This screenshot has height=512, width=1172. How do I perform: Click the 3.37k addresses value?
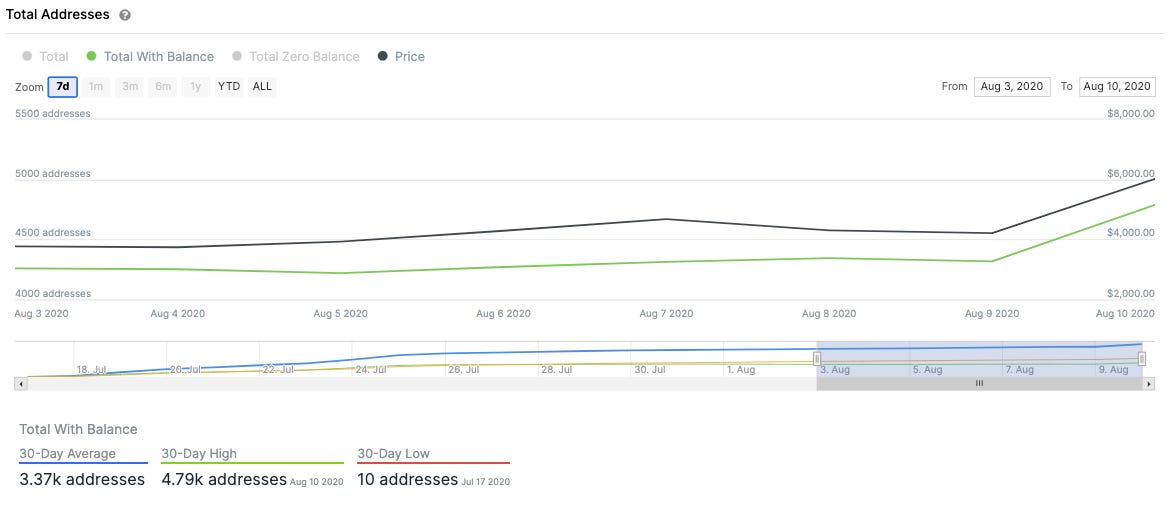82,479
